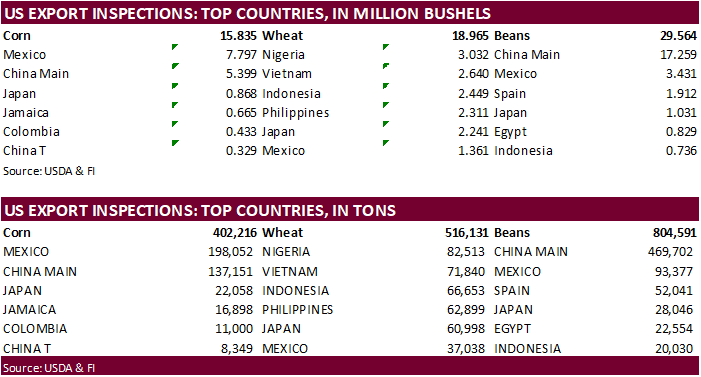
Task: Click the MEXICO 198,052 corn tons cell
Action: 230,252
